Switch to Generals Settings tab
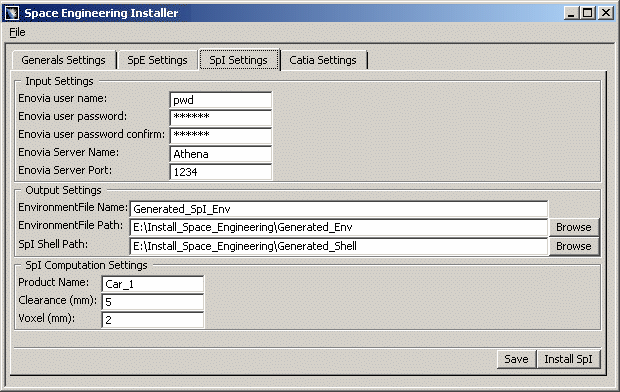This screenshot has width=620, height=392. coord(64,60)
